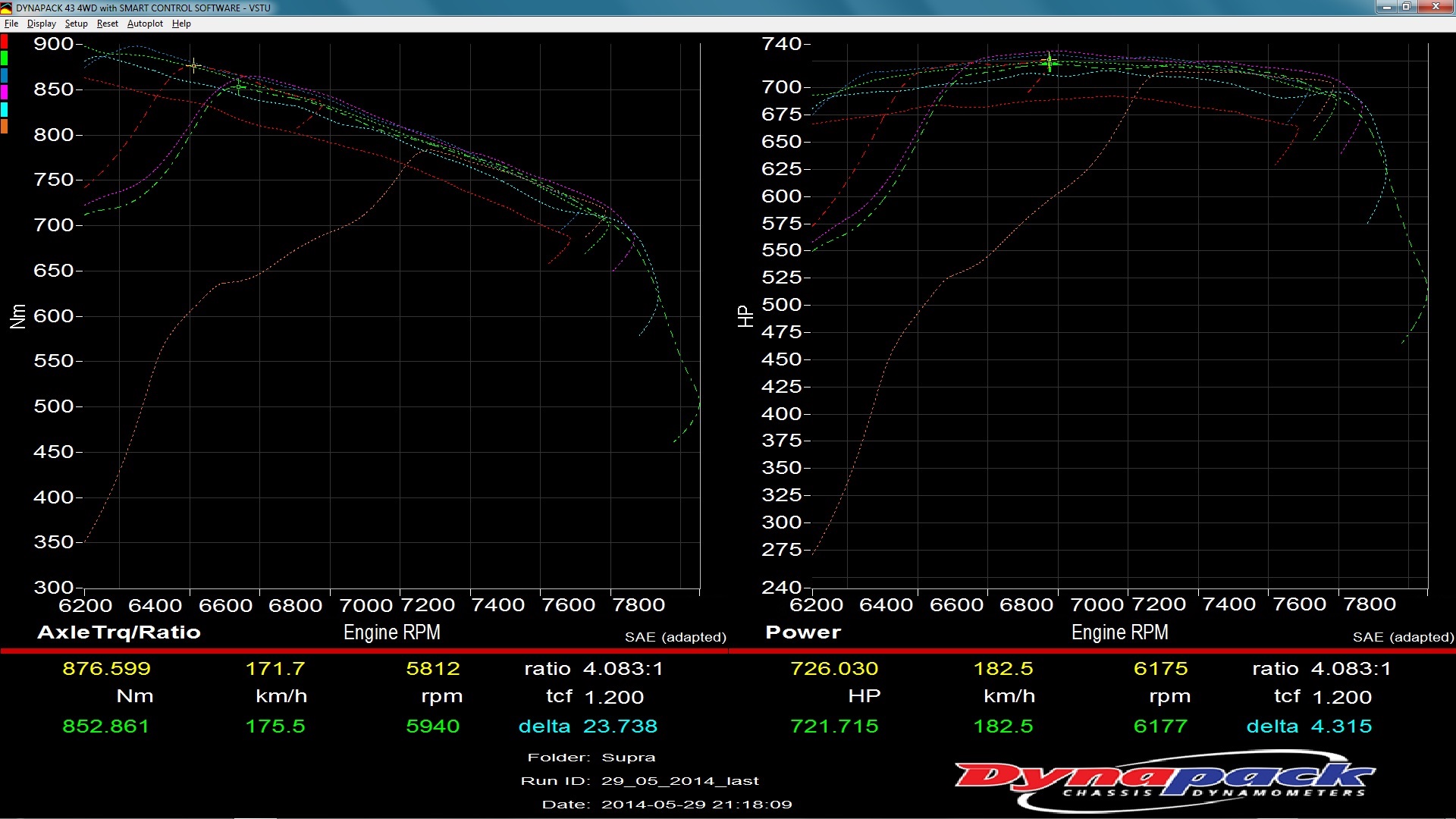Select the green run color swatch
The image size is (1456, 819).
(x=5, y=58)
